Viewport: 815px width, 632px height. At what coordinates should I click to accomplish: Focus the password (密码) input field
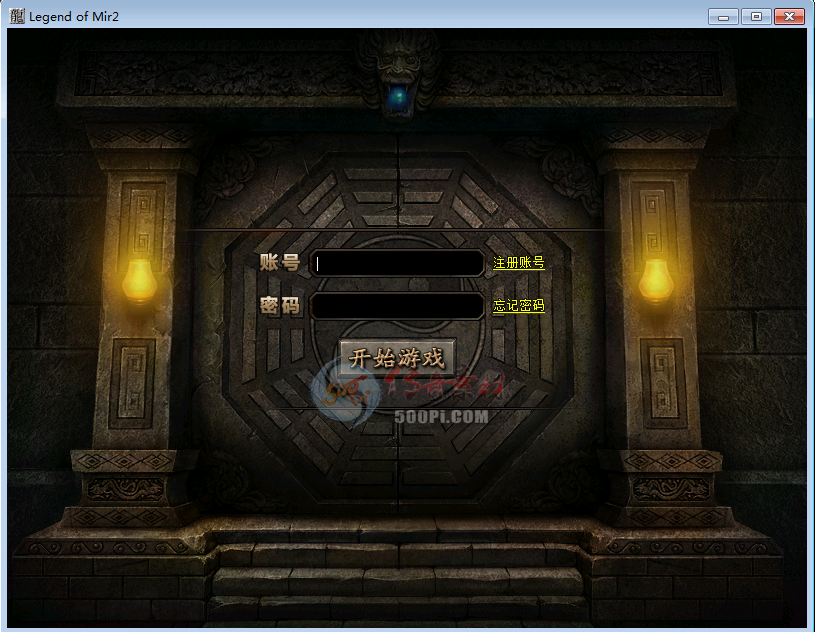point(398,306)
